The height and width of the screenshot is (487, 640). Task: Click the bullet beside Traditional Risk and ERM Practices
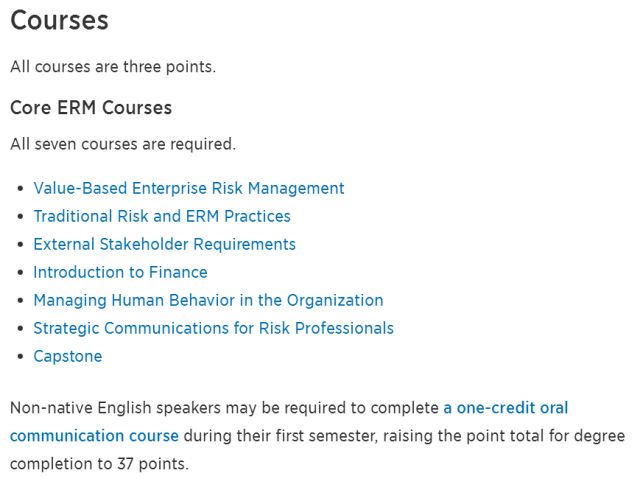(x=21, y=217)
